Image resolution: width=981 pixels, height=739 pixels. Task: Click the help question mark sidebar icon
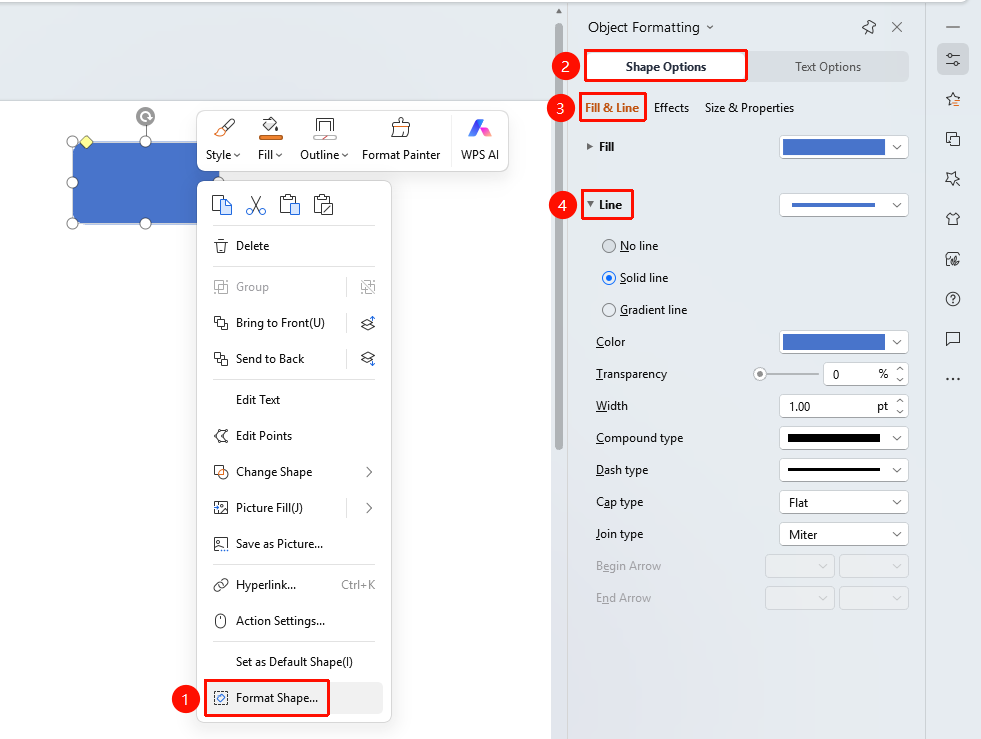(x=953, y=299)
